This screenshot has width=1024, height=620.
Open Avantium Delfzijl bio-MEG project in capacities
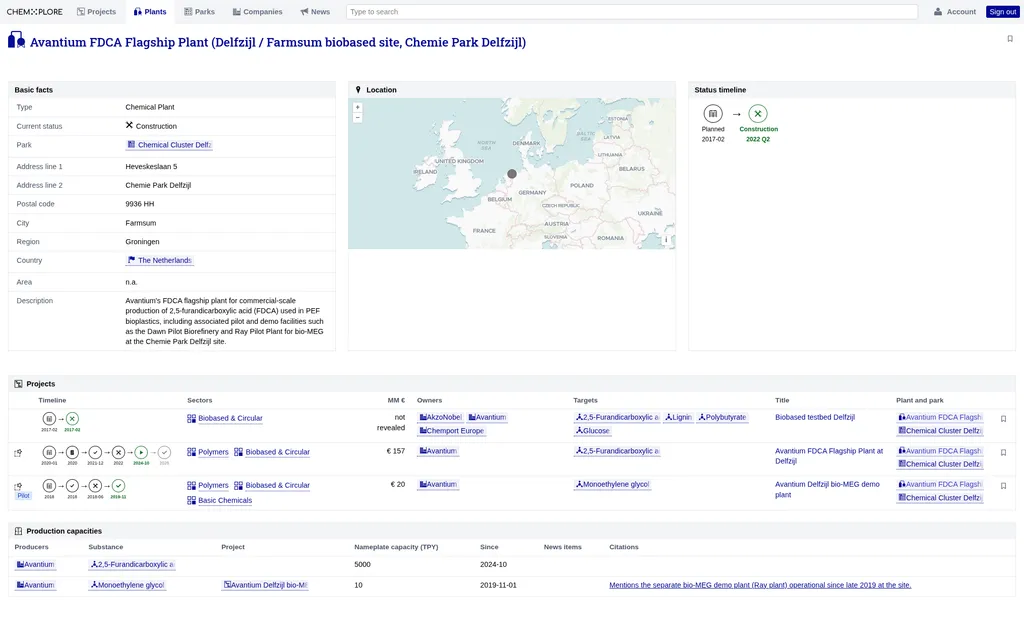[265, 585]
